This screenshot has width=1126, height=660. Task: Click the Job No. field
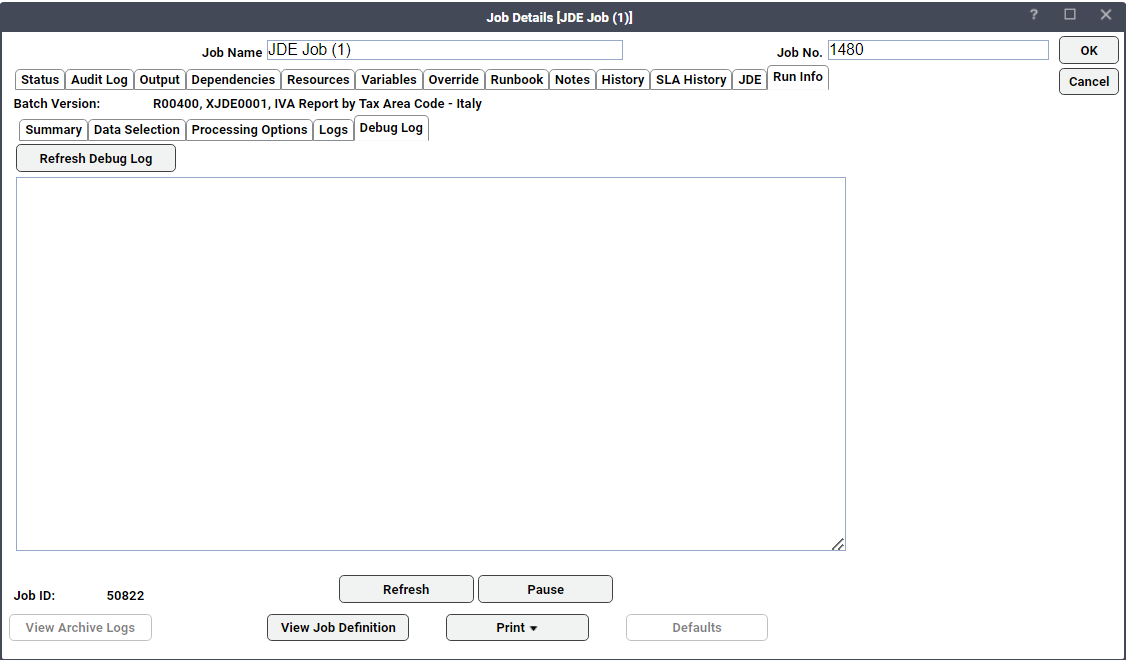coord(938,50)
